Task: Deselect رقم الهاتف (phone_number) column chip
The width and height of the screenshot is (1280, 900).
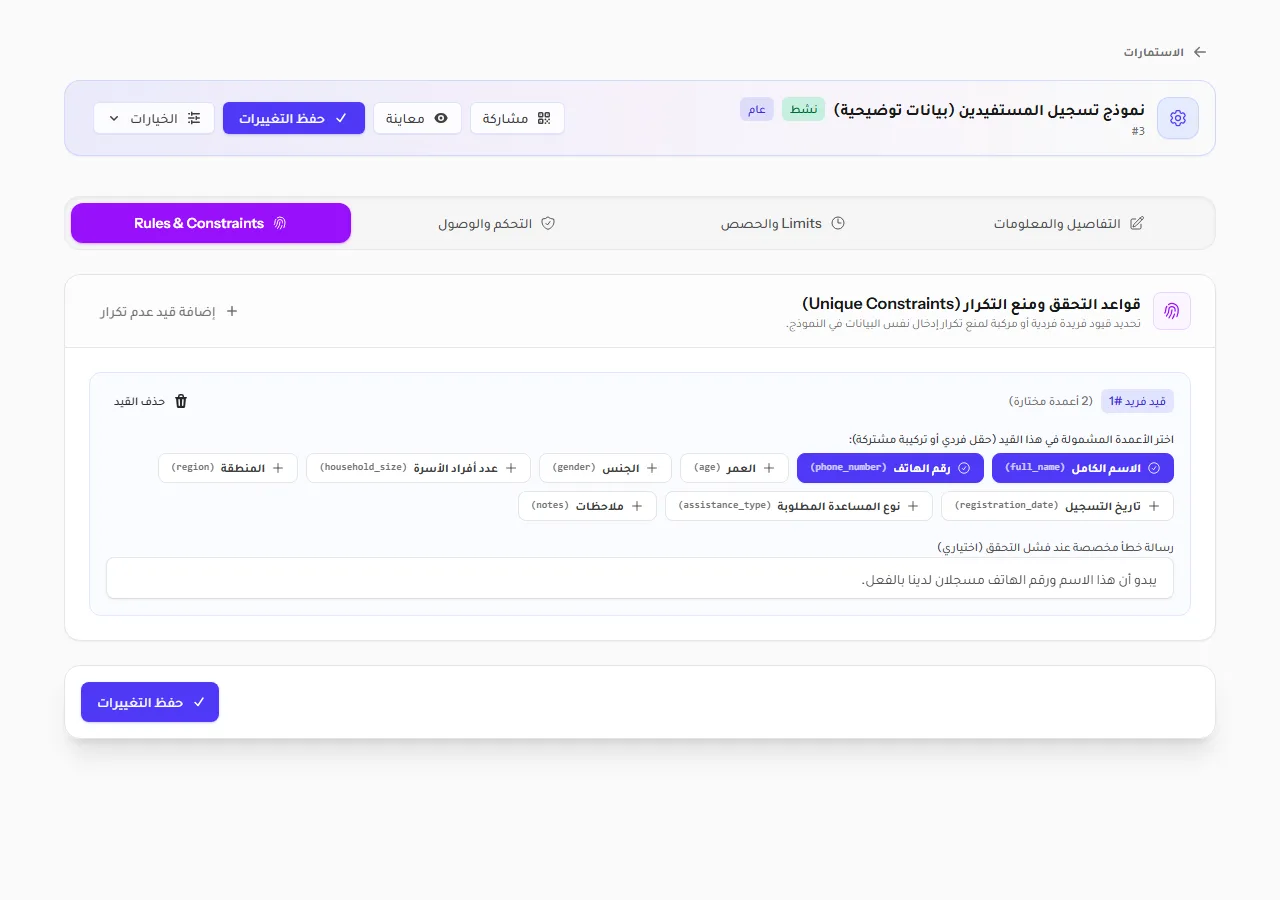Action: (890, 468)
